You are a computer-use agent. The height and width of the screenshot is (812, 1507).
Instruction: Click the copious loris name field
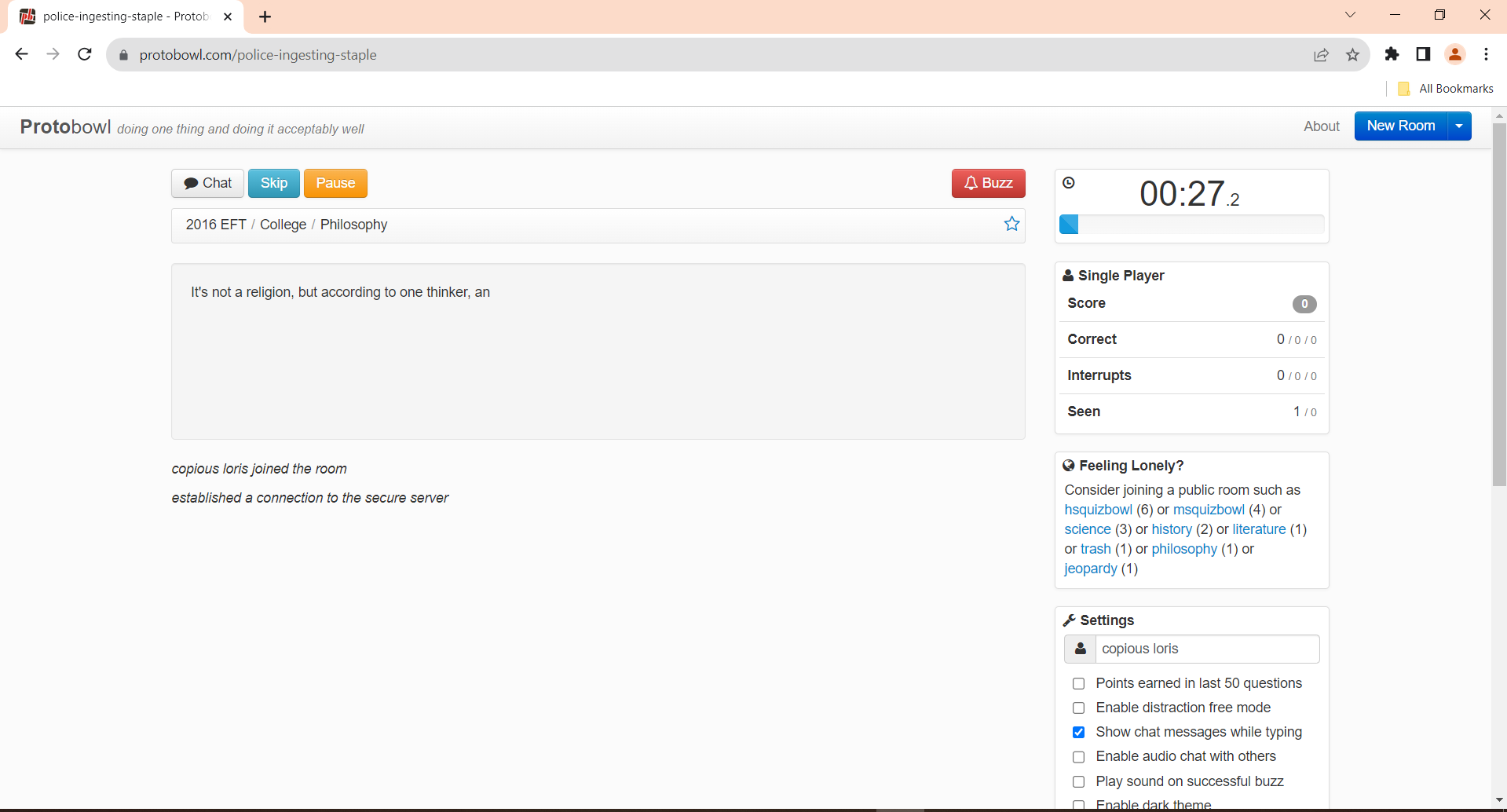(x=1208, y=649)
